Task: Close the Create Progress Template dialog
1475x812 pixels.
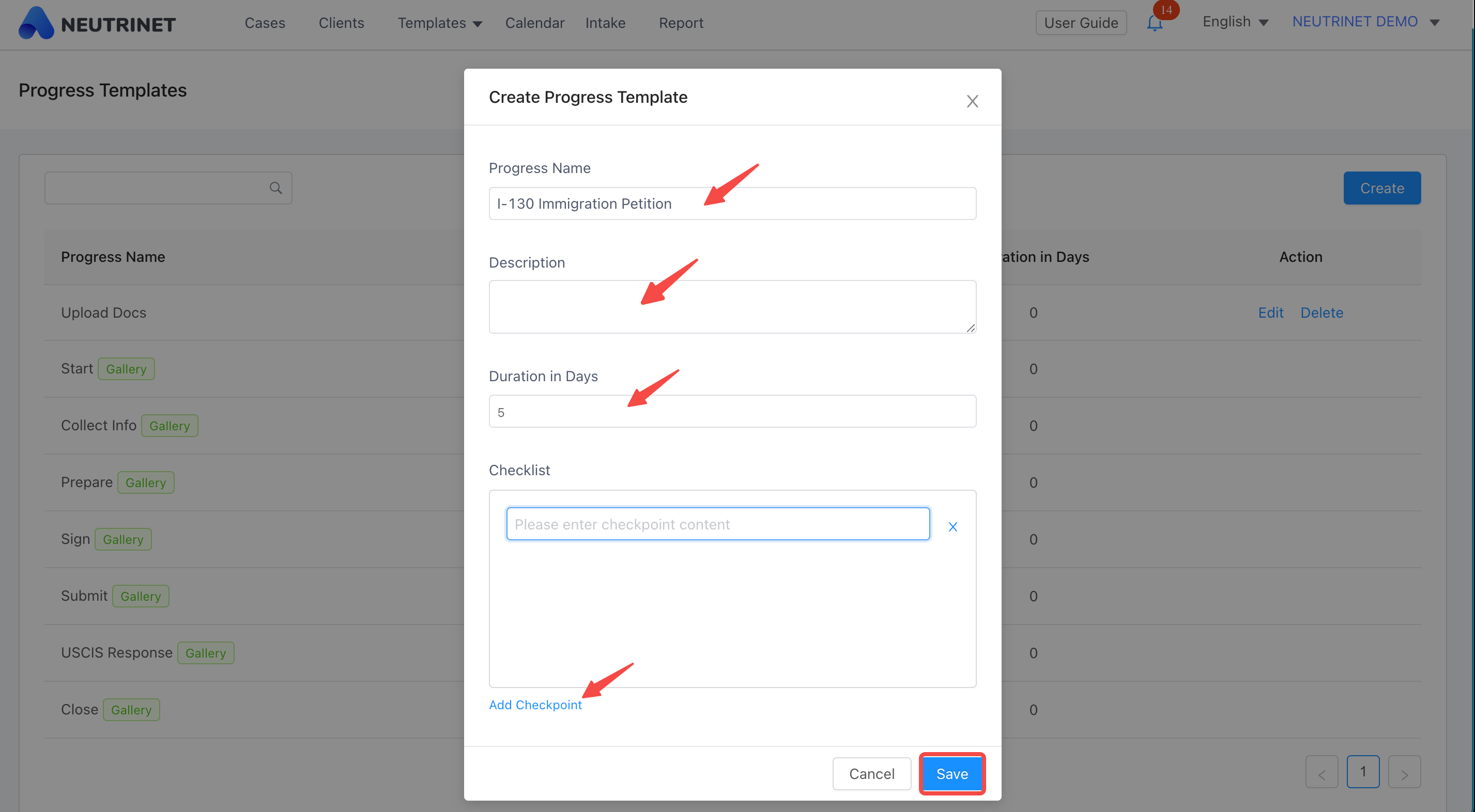Action: click(972, 101)
